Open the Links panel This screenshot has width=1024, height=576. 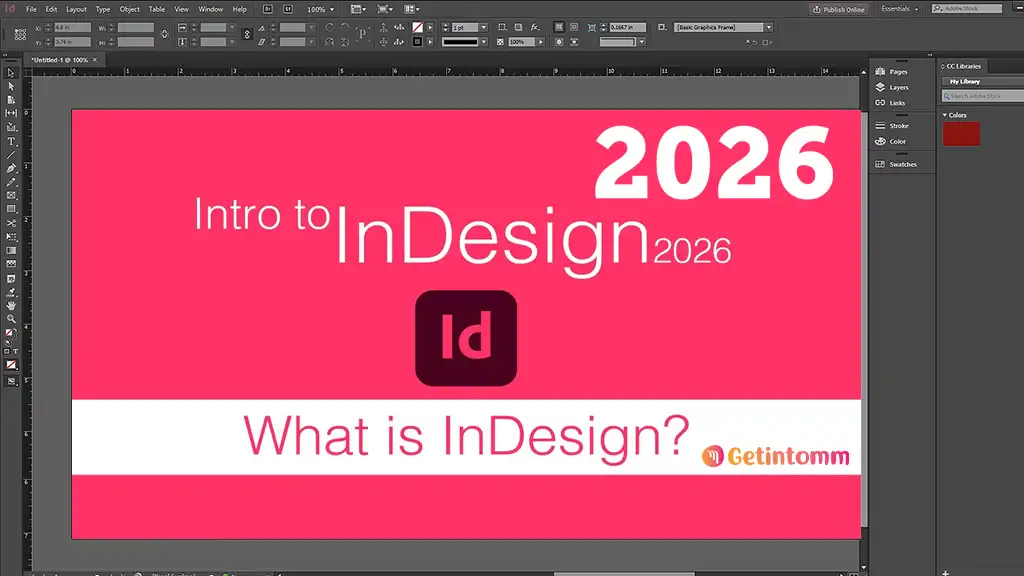(x=890, y=103)
